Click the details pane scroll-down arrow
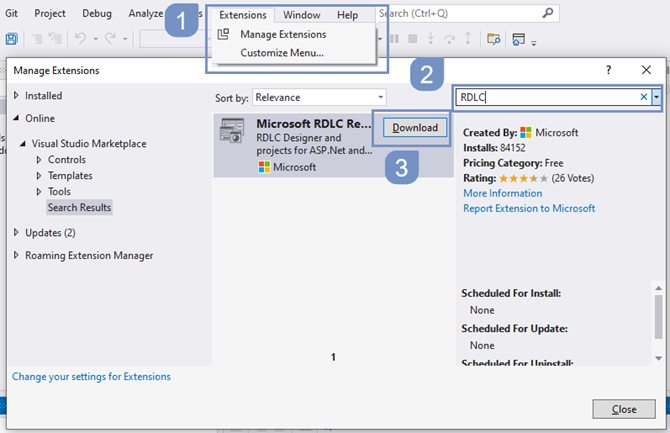Screen dimensions: 670x433 tap(658, 358)
